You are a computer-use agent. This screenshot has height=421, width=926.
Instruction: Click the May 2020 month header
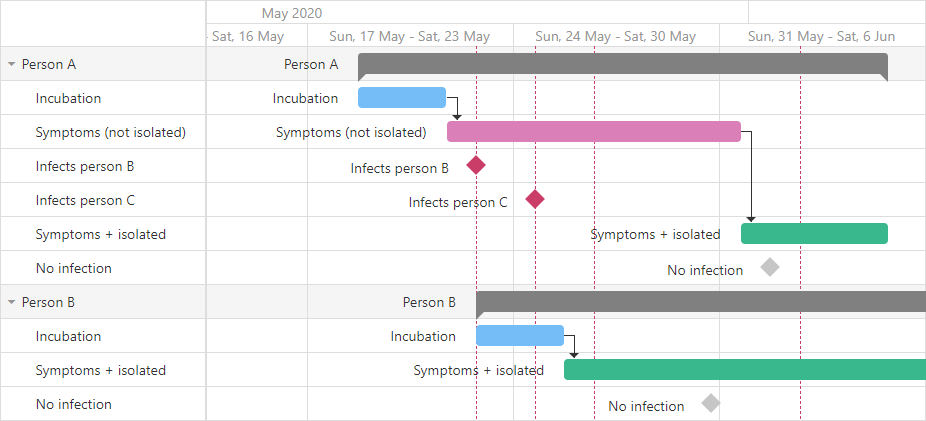pyautogui.click(x=292, y=13)
